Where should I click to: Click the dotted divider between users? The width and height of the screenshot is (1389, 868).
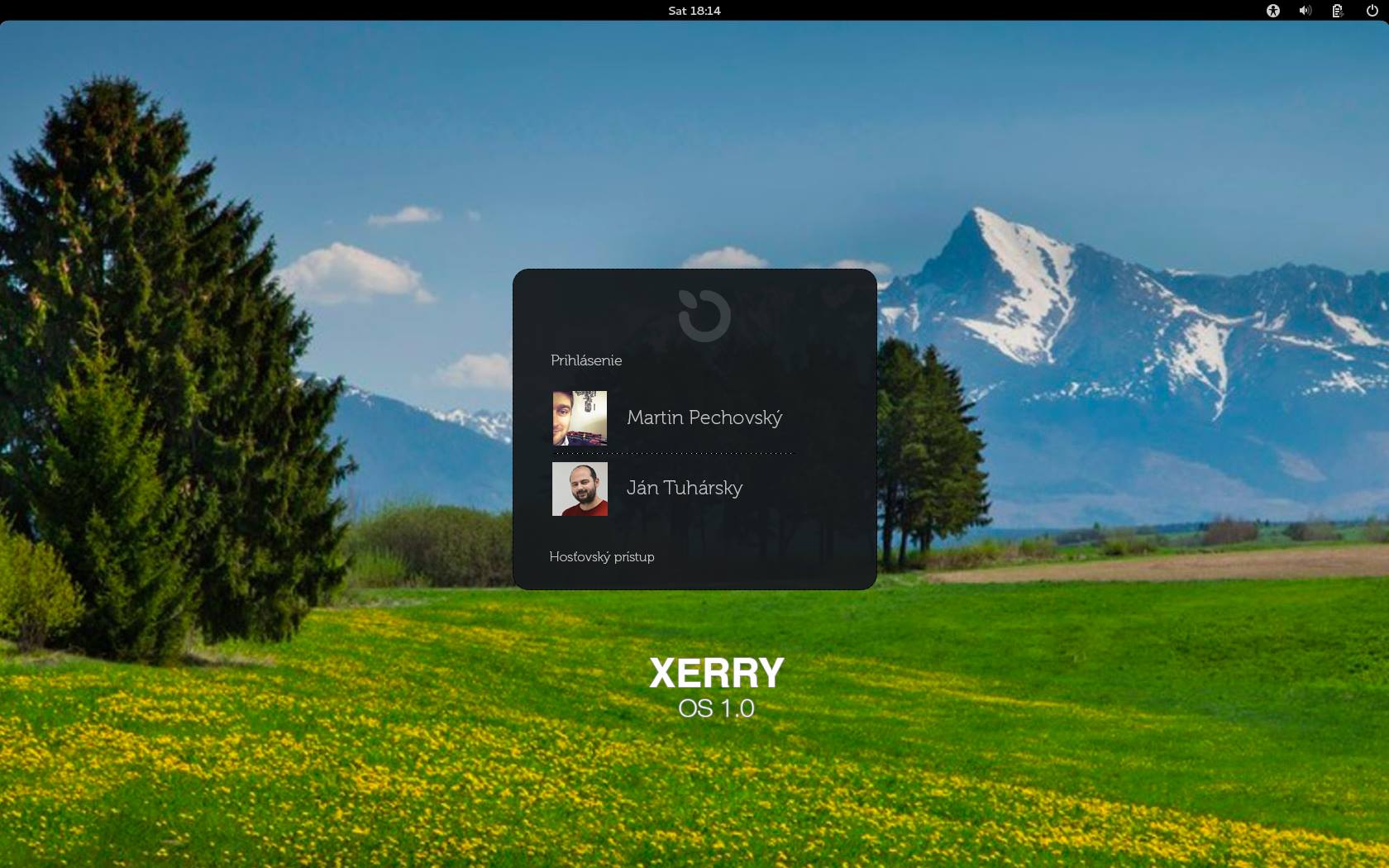tap(673, 453)
